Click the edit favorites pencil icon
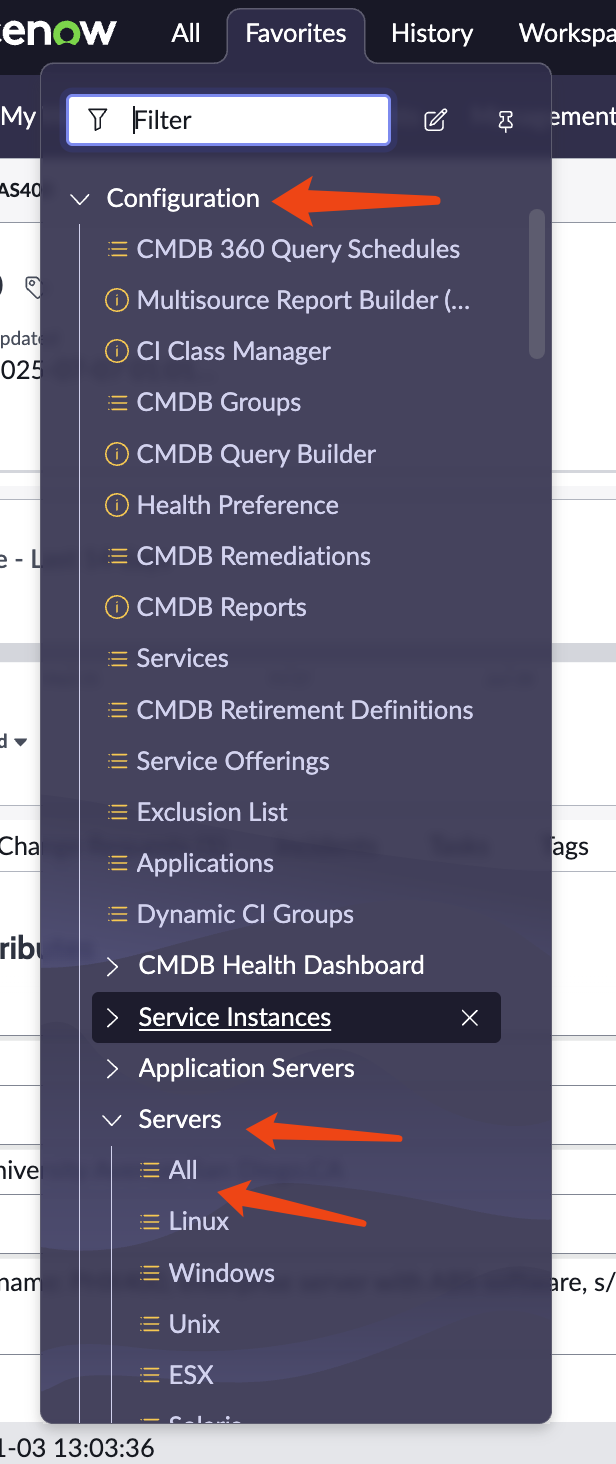 (435, 121)
